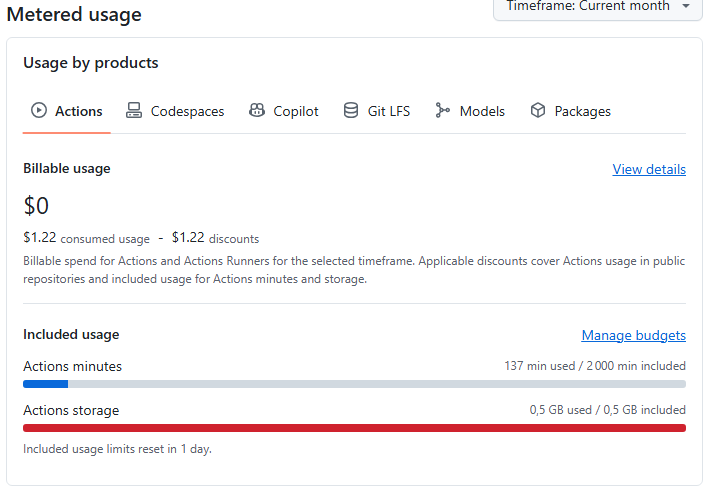
Task: Click the Timeframe dropdown caret arrow
Action: [x=686, y=6]
